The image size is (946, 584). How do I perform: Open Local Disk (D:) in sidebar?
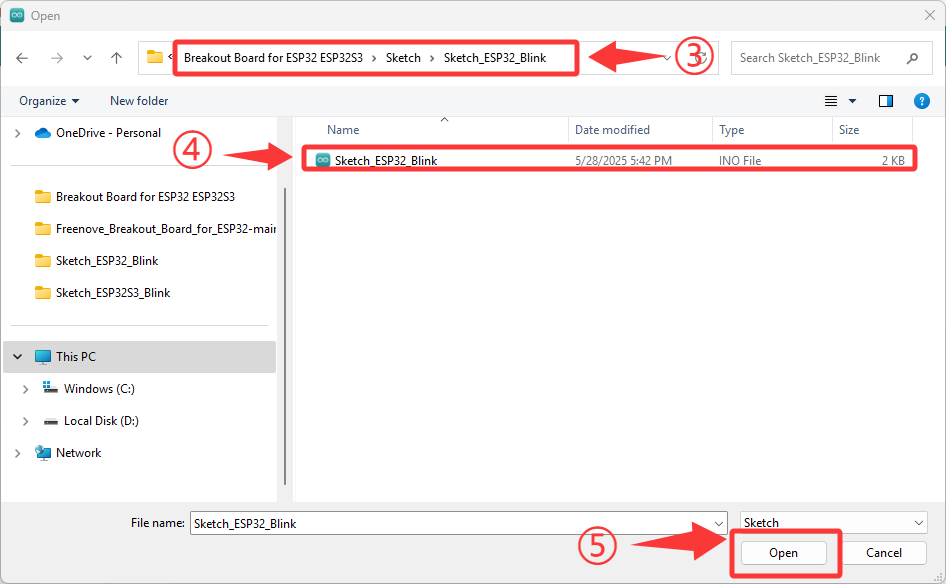101,421
